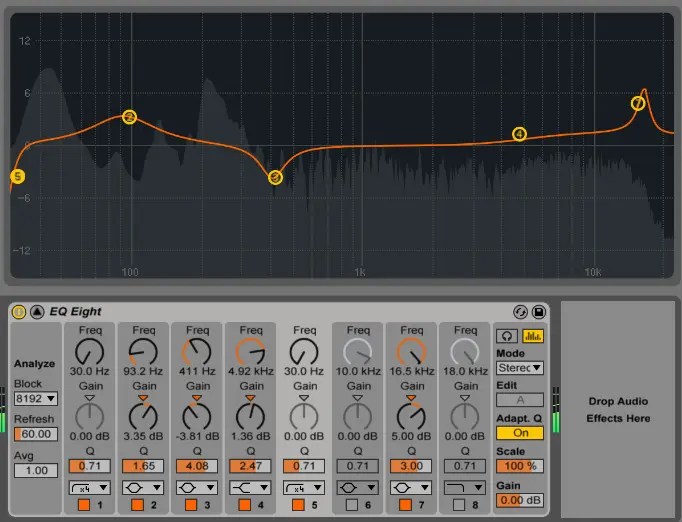Save the preset with the disk icon

[x=539, y=312]
